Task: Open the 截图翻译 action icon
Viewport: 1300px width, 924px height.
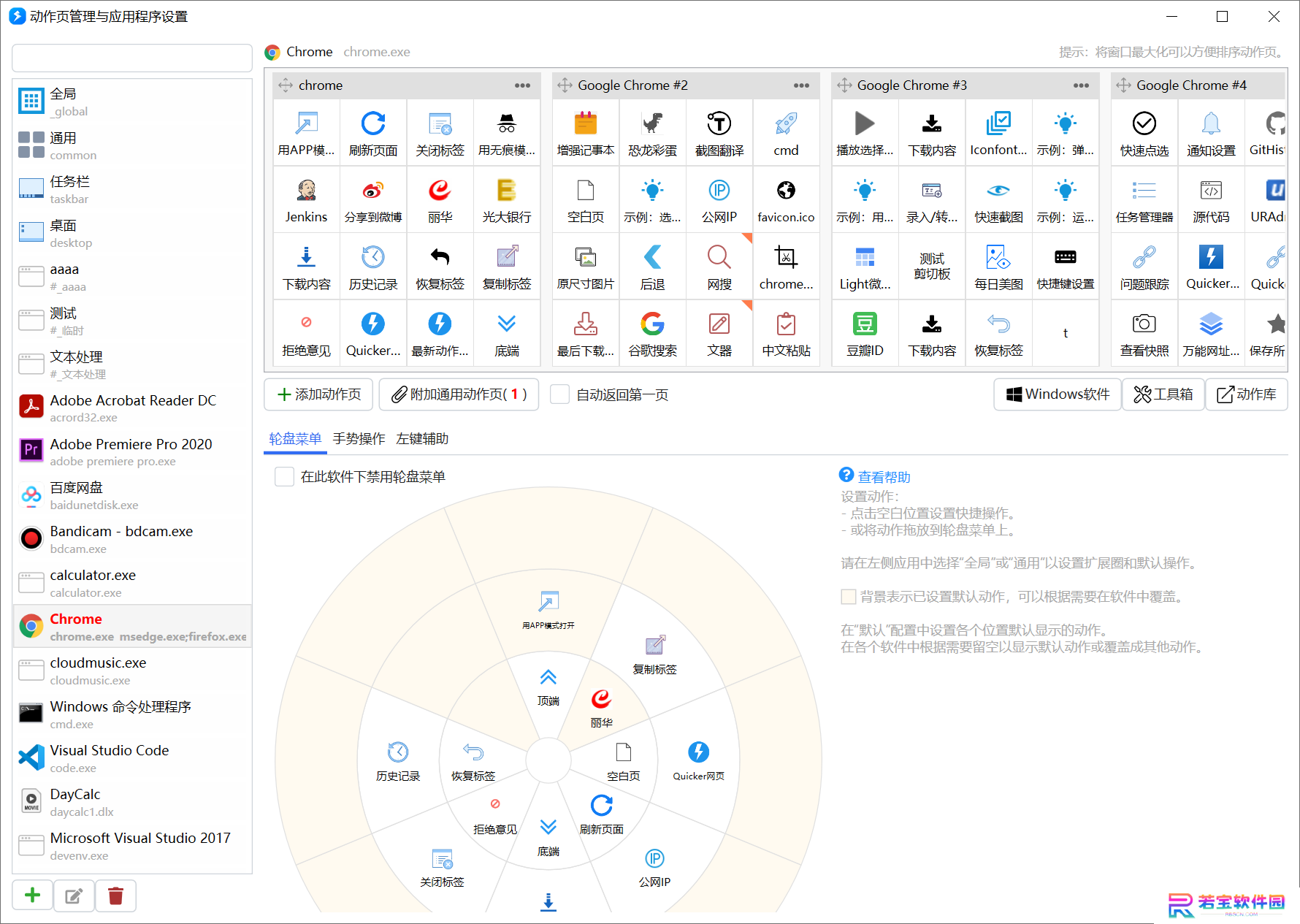Action: point(719,123)
